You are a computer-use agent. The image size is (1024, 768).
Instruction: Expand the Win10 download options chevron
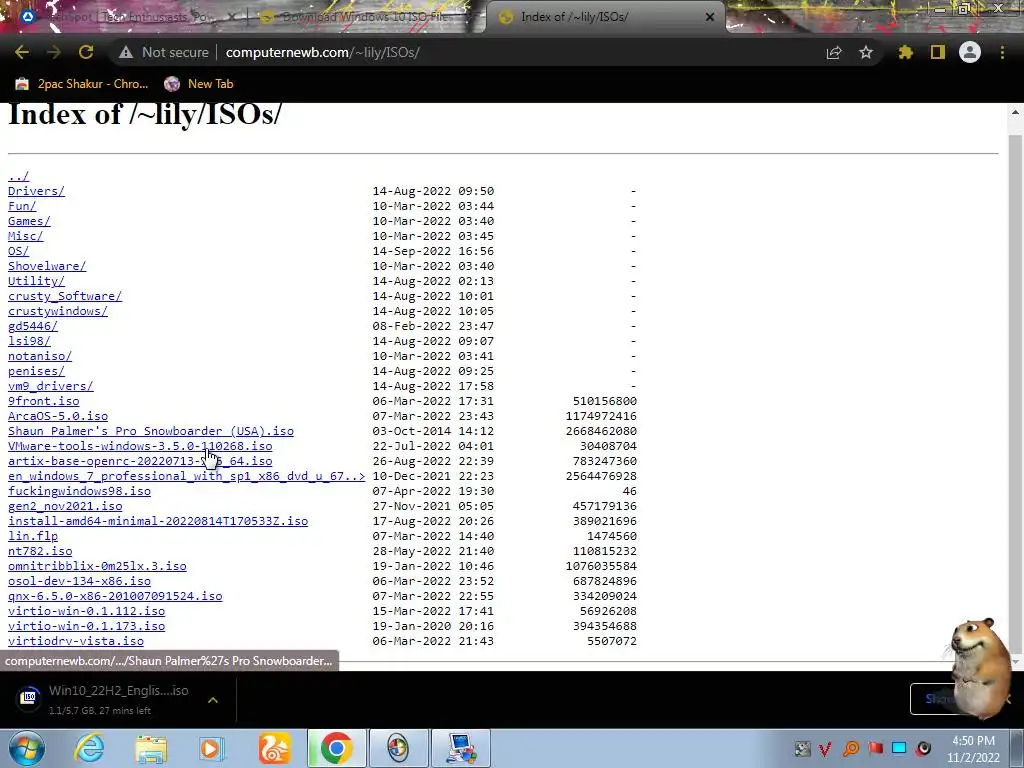coord(212,699)
